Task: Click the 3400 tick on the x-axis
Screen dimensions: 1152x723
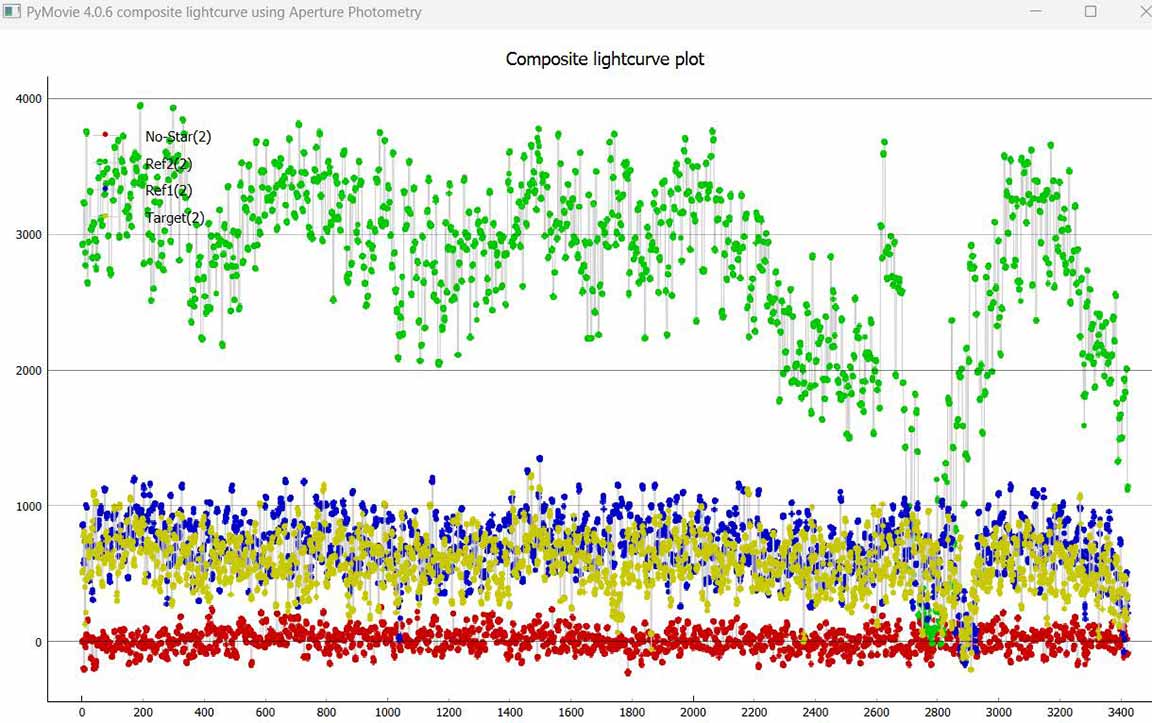Action: coord(1120,712)
